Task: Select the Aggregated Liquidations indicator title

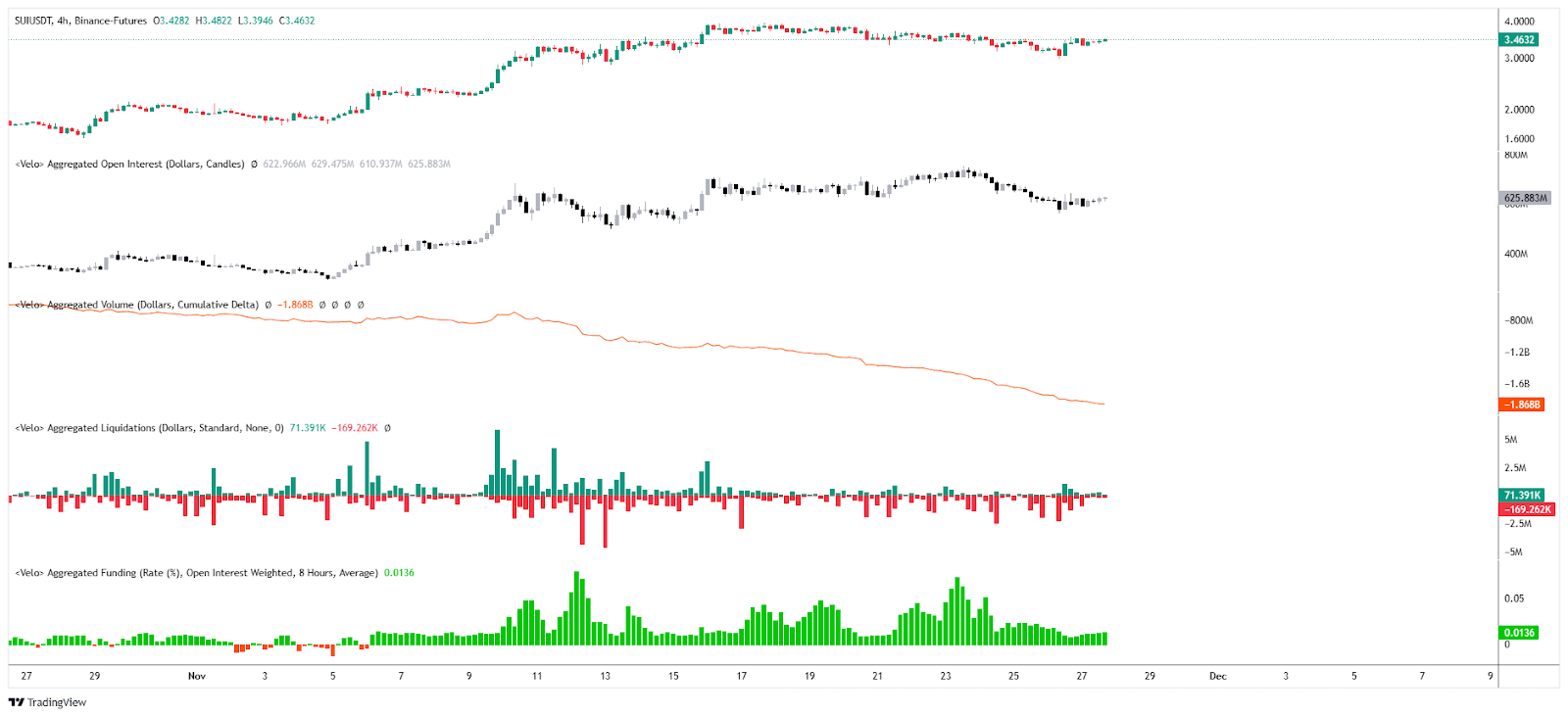Action: 149,428
